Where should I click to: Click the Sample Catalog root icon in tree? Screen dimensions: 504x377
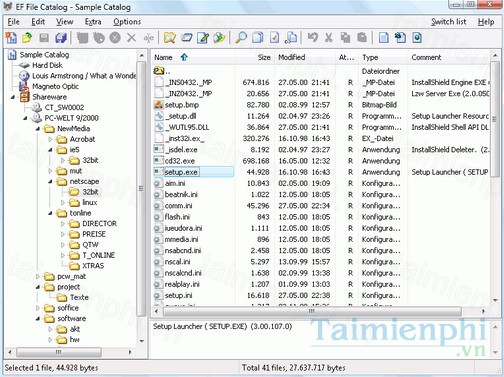(12, 55)
